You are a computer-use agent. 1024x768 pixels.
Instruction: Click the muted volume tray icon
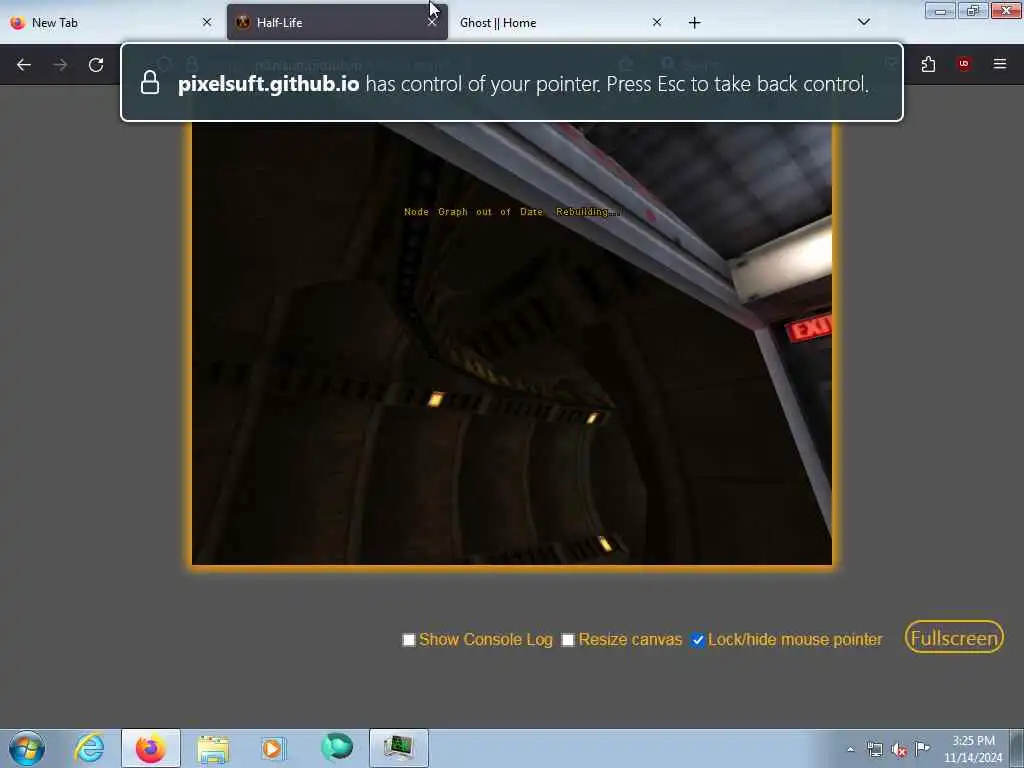pos(899,750)
